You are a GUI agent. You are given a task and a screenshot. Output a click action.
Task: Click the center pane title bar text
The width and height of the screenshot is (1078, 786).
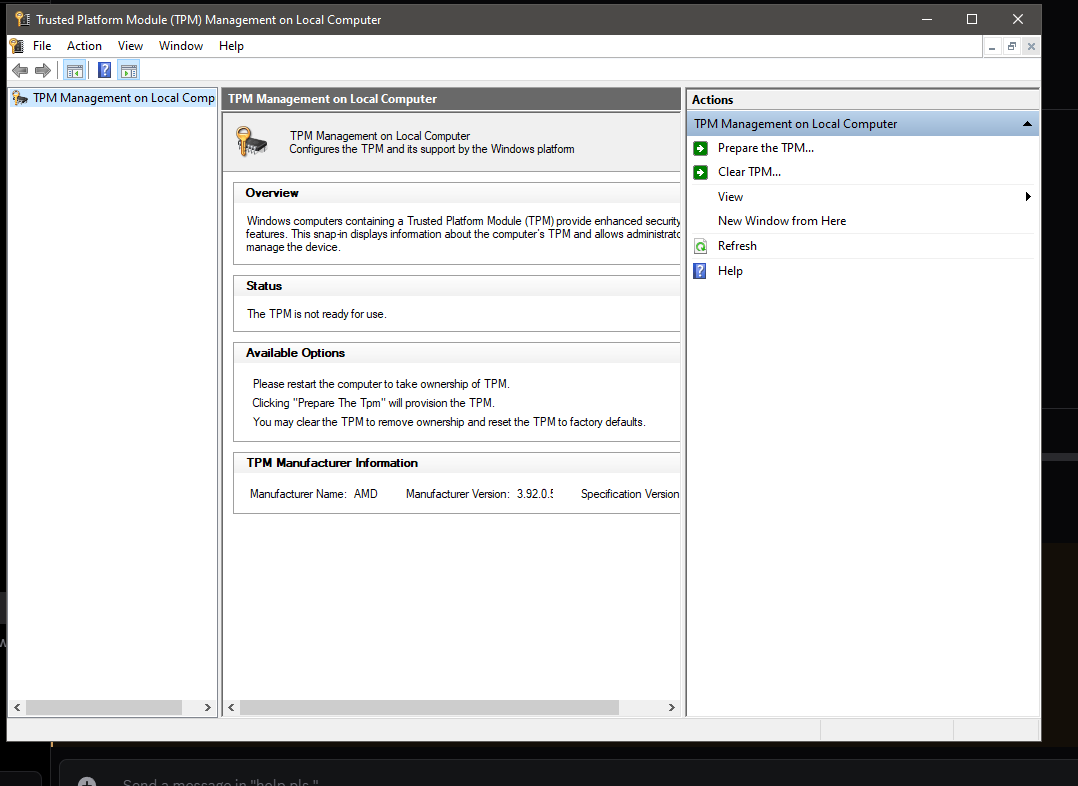[332, 99]
